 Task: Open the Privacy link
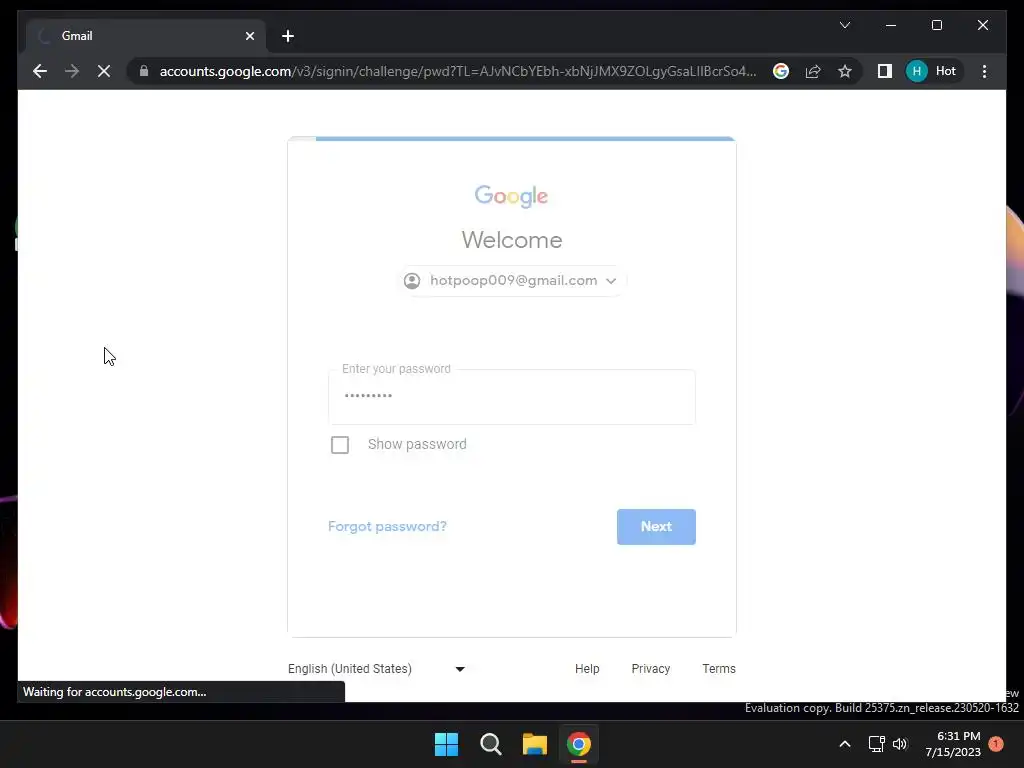coord(650,669)
